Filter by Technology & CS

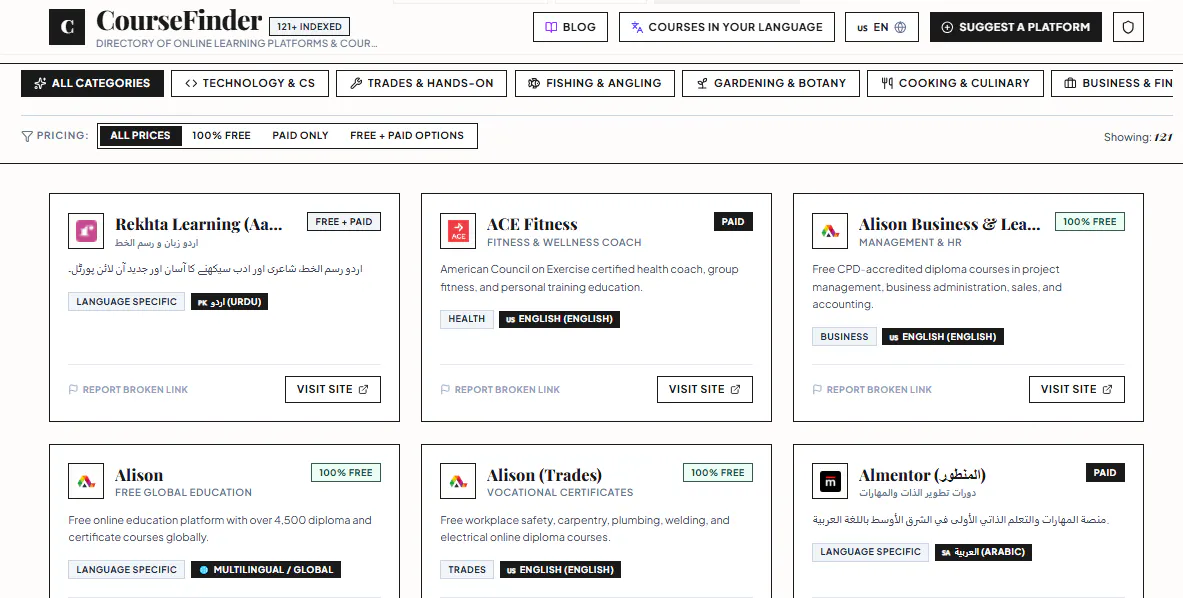click(250, 83)
